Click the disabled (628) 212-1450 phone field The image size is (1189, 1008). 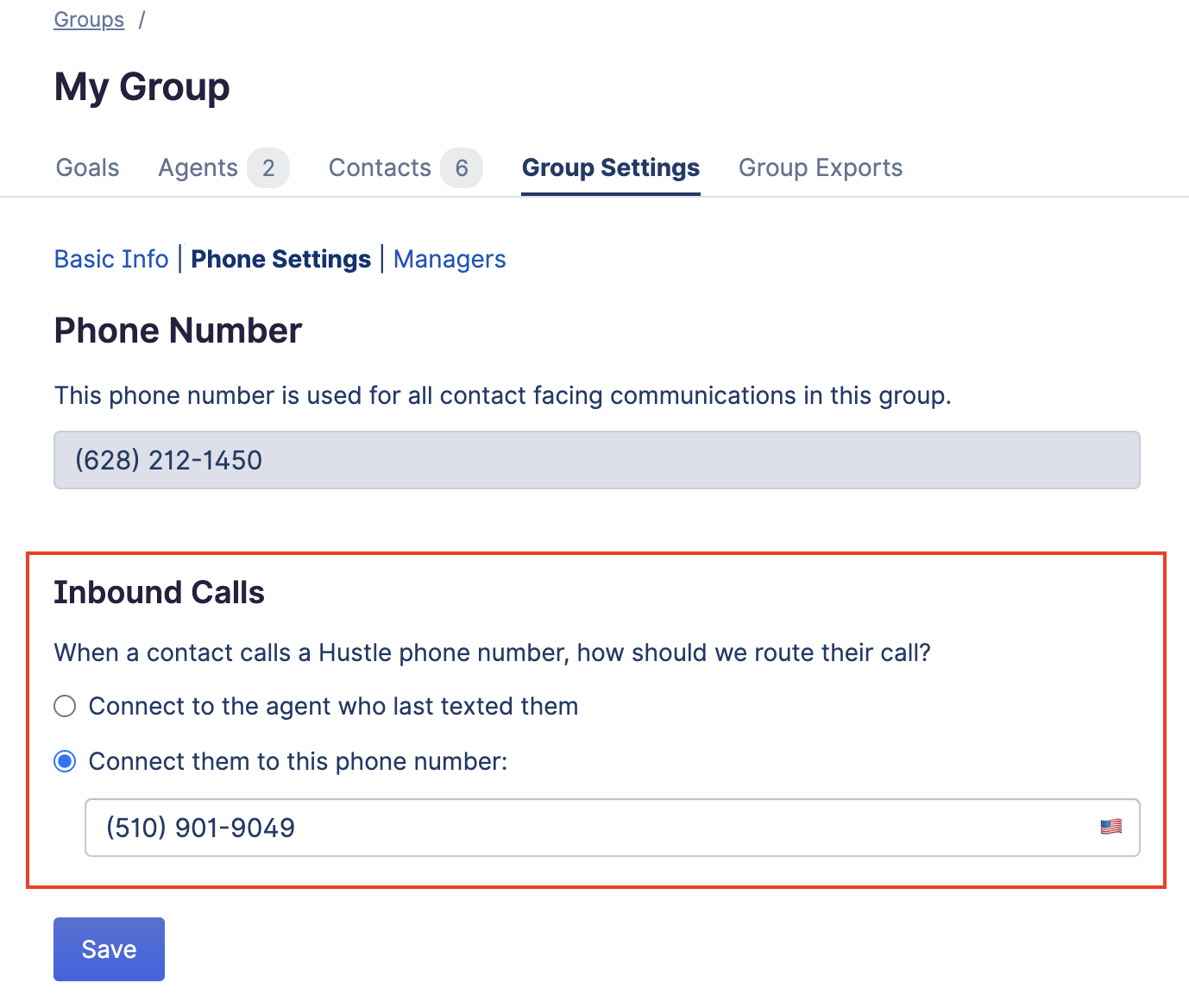tap(597, 460)
